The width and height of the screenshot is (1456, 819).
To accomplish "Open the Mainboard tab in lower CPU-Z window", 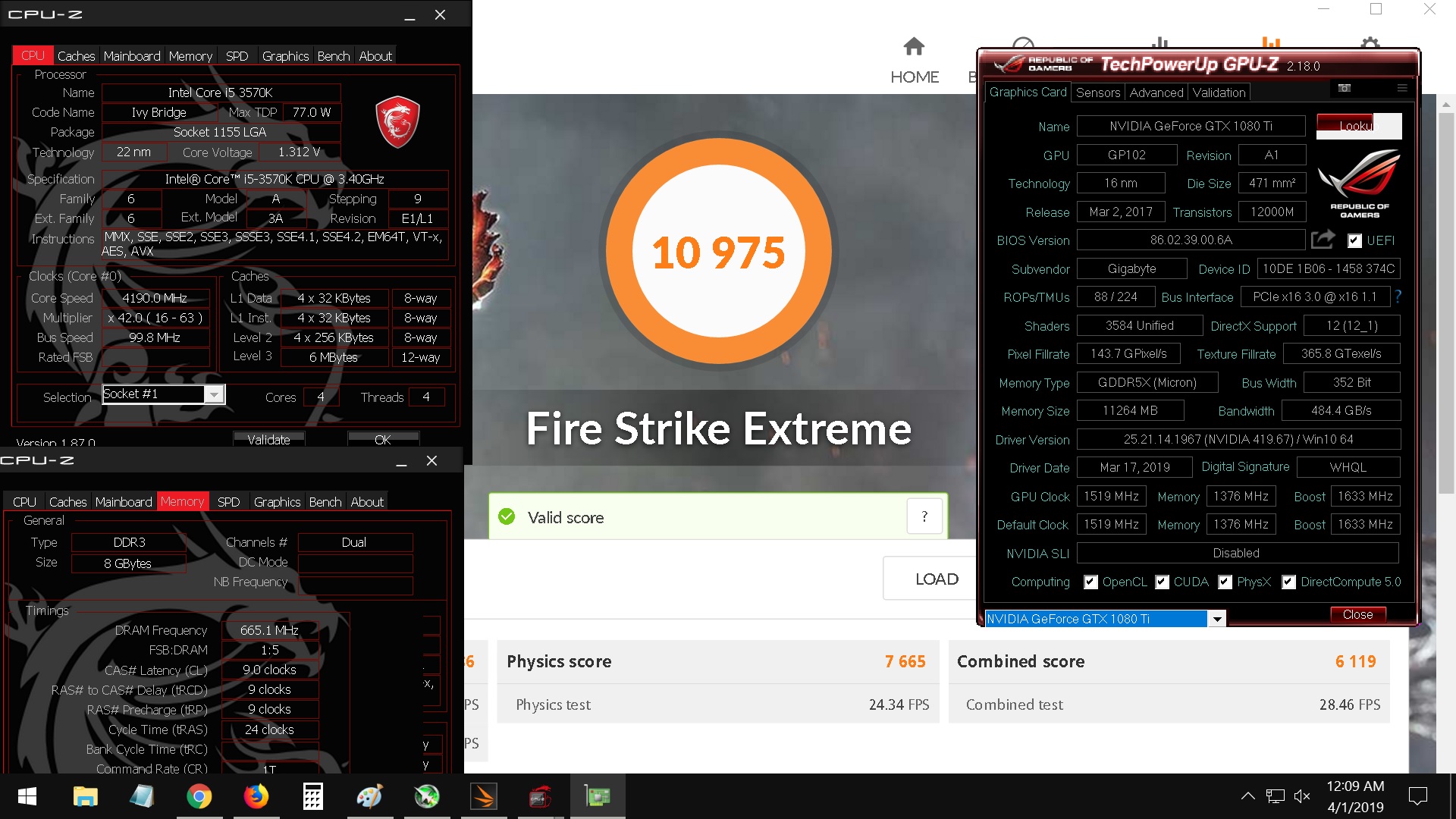I will pyautogui.click(x=124, y=502).
